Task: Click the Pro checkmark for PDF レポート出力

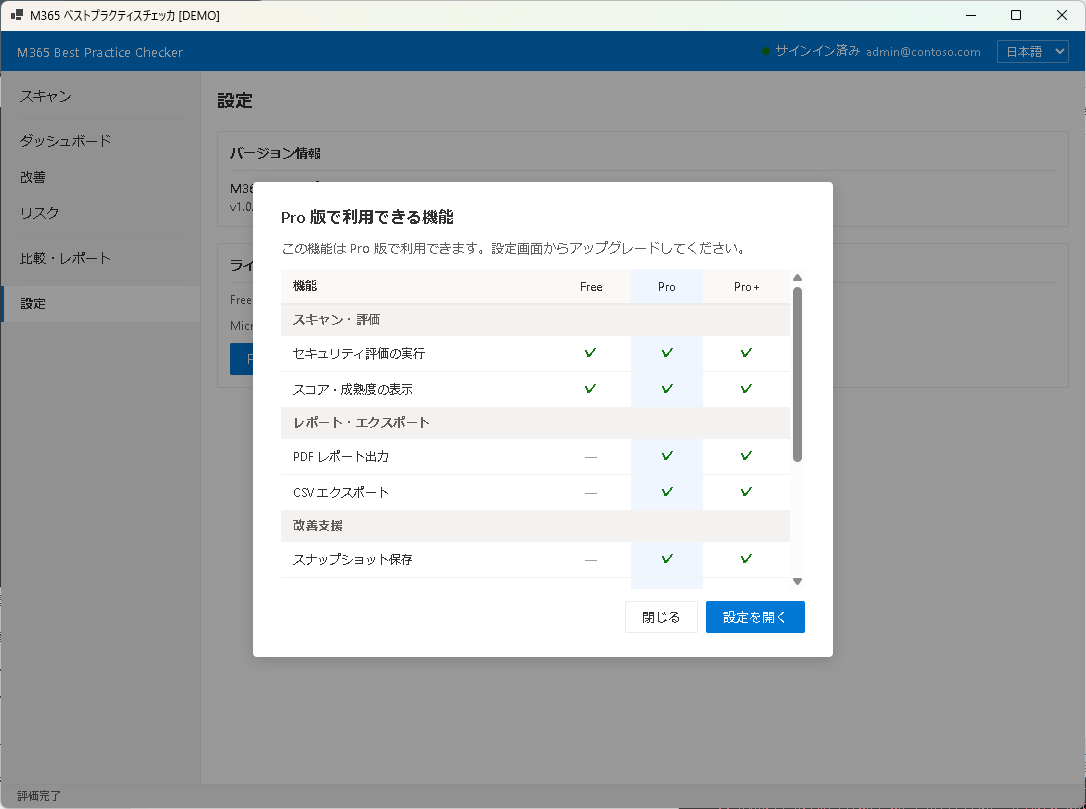Action: click(x=666, y=456)
